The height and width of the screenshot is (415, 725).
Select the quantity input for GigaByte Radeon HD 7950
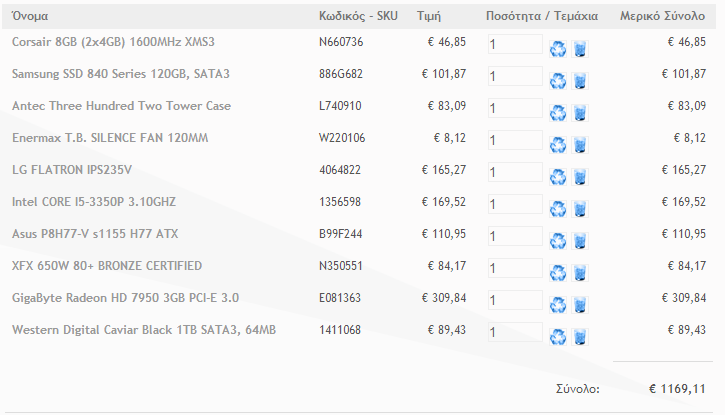tap(515, 300)
